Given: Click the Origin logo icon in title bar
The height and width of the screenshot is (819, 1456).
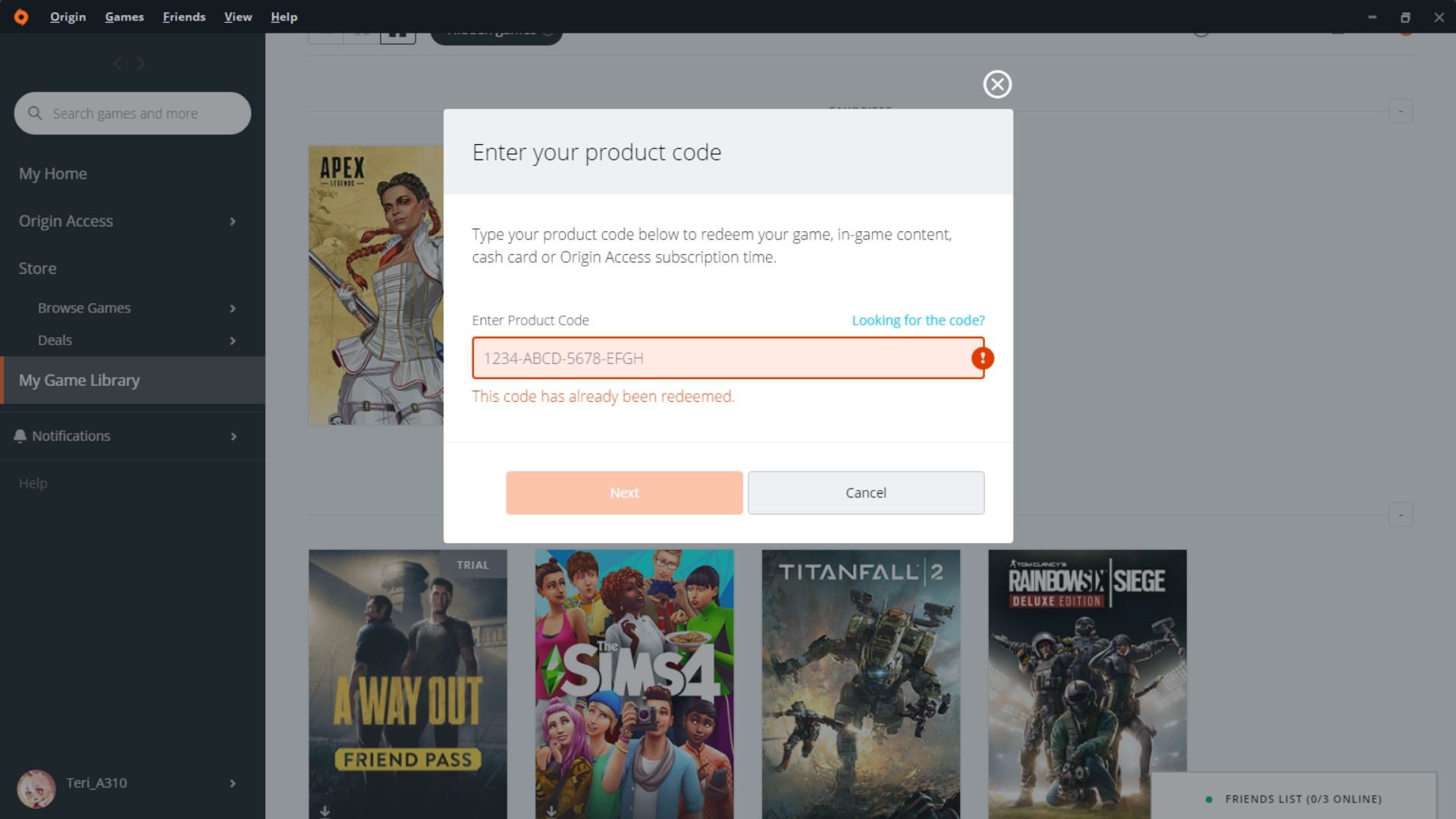Looking at the screenshot, I should tap(21, 17).
